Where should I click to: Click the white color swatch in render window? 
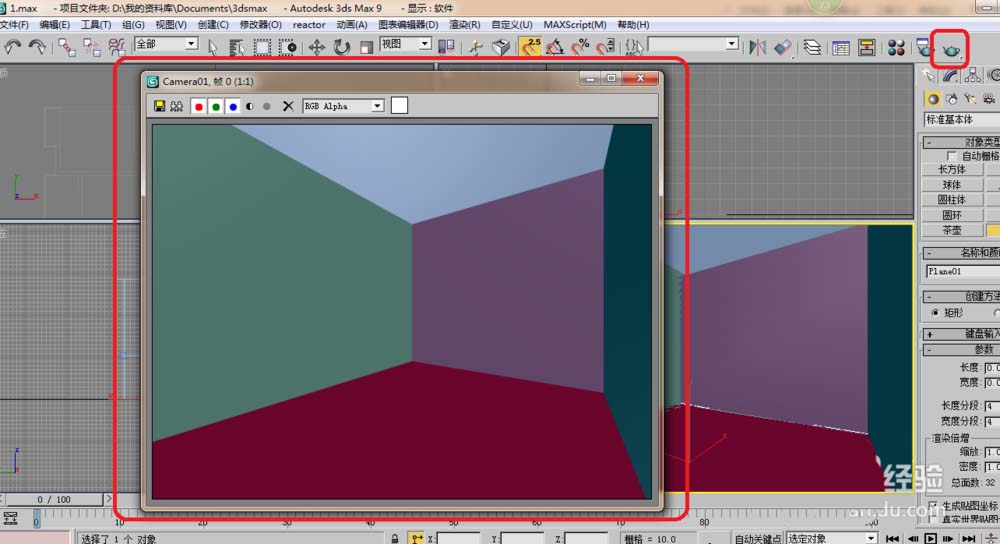[399, 106]
